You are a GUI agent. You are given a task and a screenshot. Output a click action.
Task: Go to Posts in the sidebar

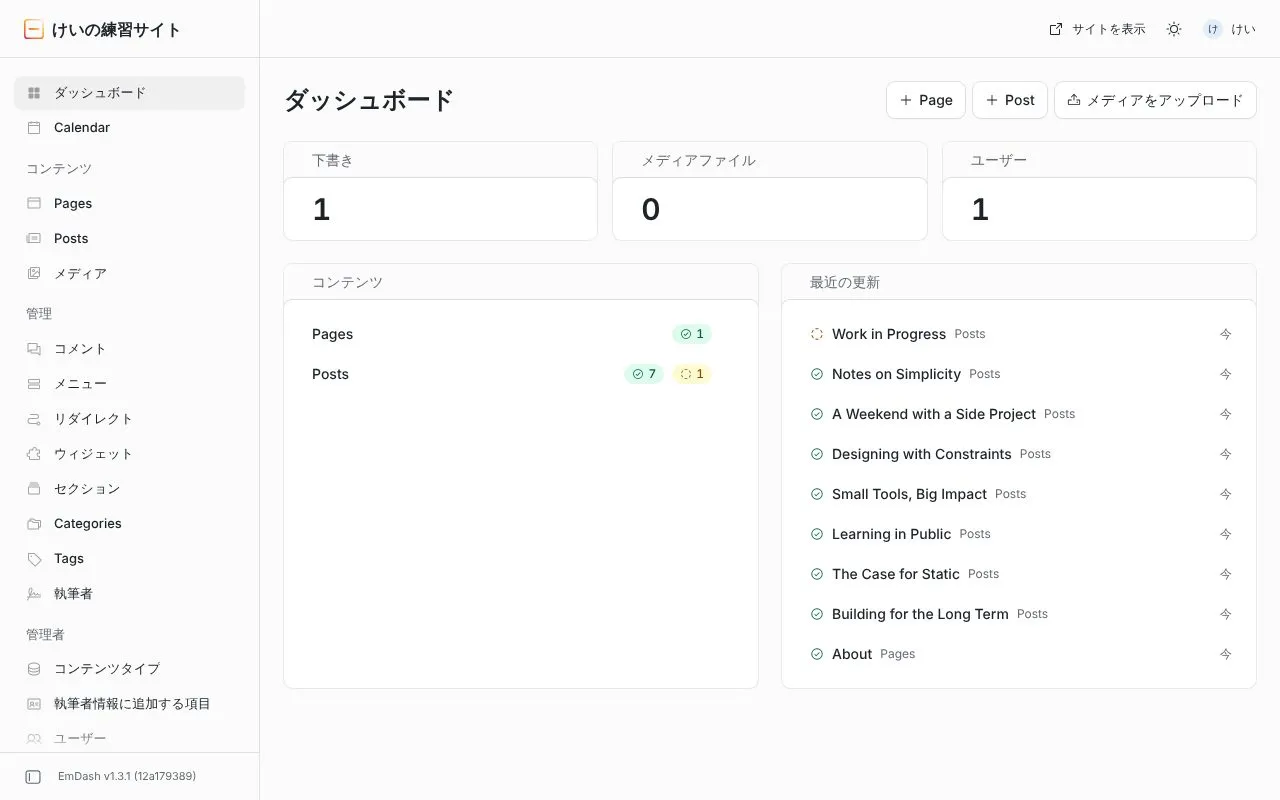click(x=129, y=239)
